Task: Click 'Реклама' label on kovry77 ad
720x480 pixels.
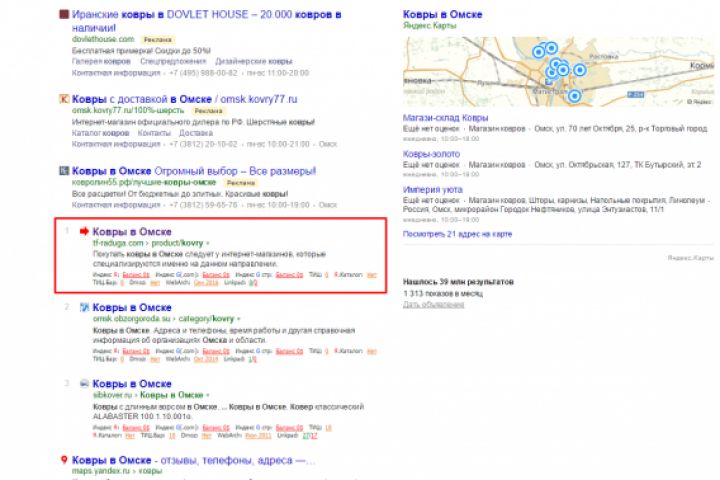Action: click(x=208, y=111)
